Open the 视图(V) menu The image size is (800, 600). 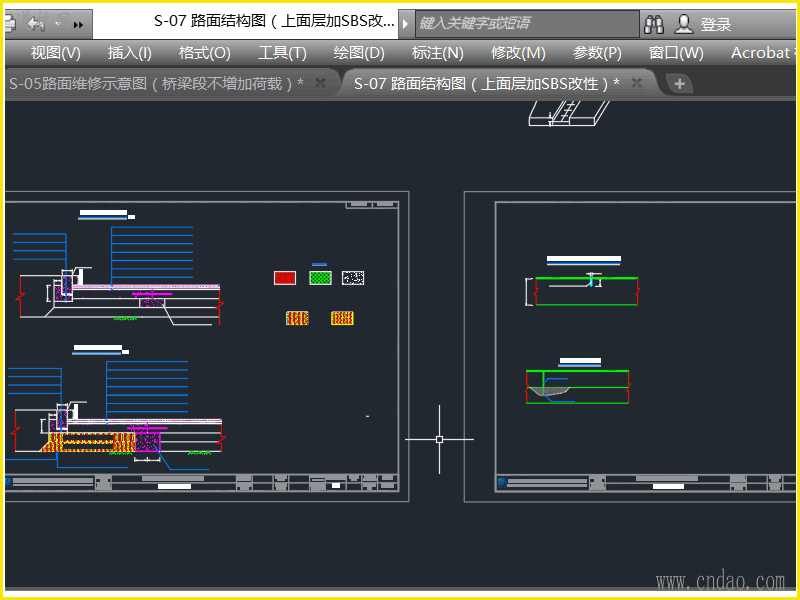click(x=55, y=53)
